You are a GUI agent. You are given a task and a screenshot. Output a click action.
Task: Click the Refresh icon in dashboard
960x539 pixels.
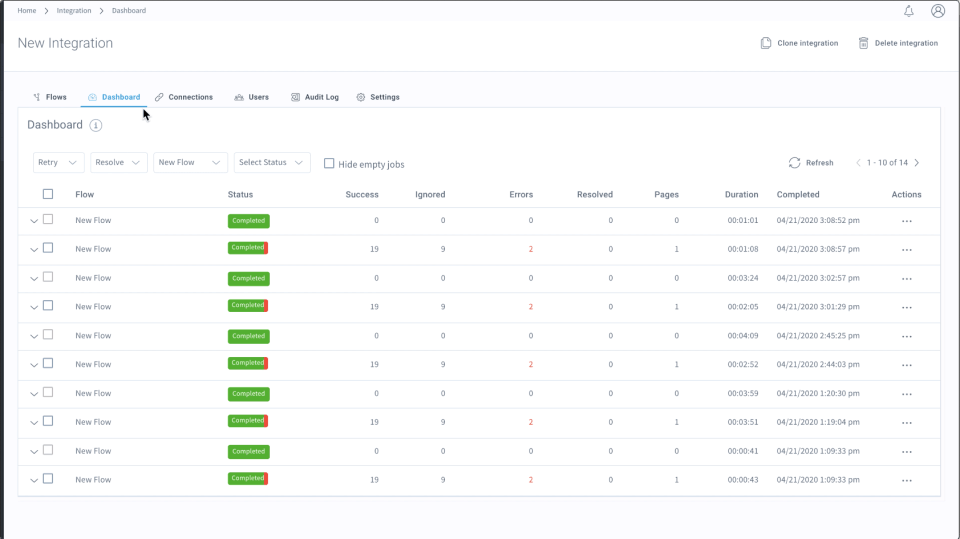(794, 163)
